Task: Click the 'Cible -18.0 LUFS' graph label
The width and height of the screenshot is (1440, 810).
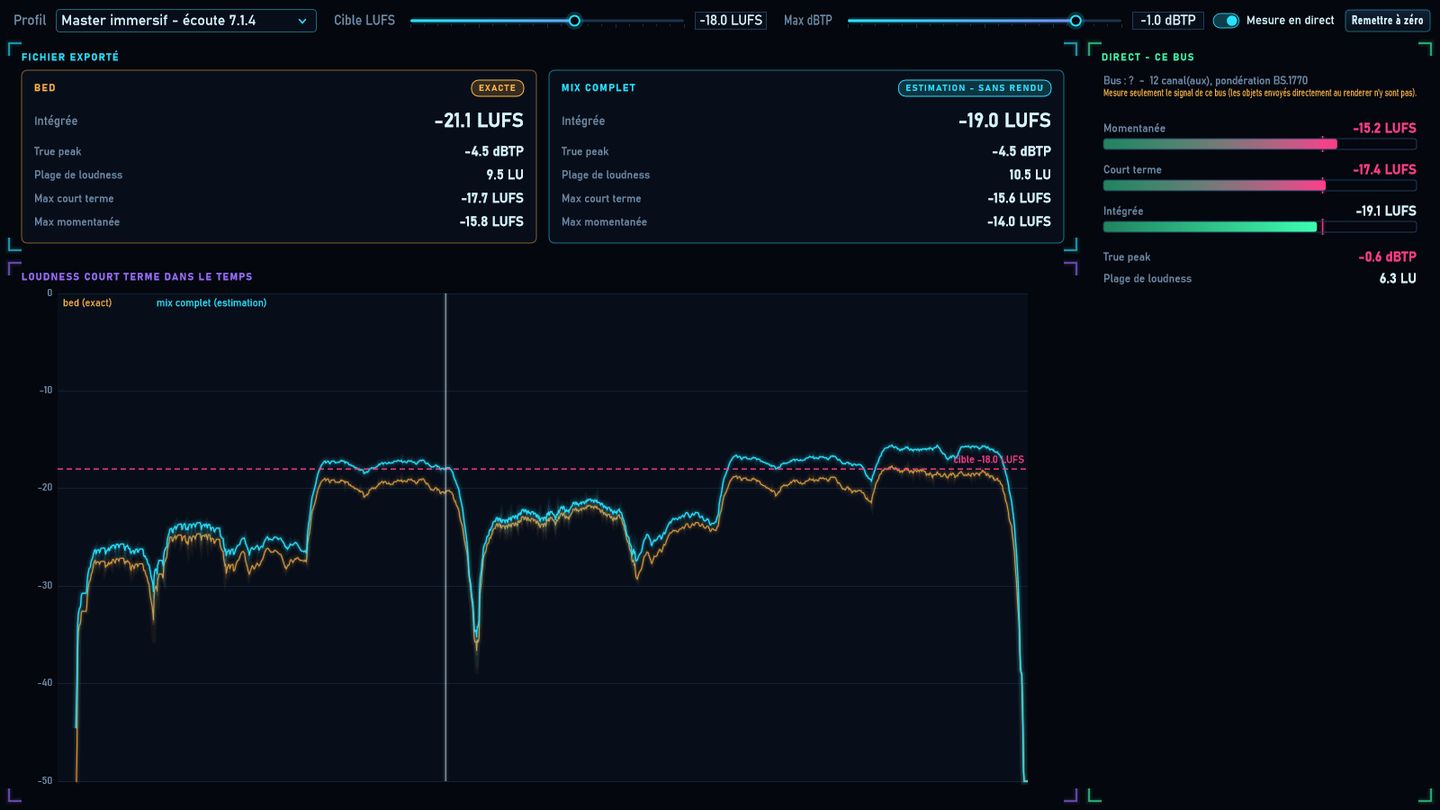Action: tap(988, 460)
